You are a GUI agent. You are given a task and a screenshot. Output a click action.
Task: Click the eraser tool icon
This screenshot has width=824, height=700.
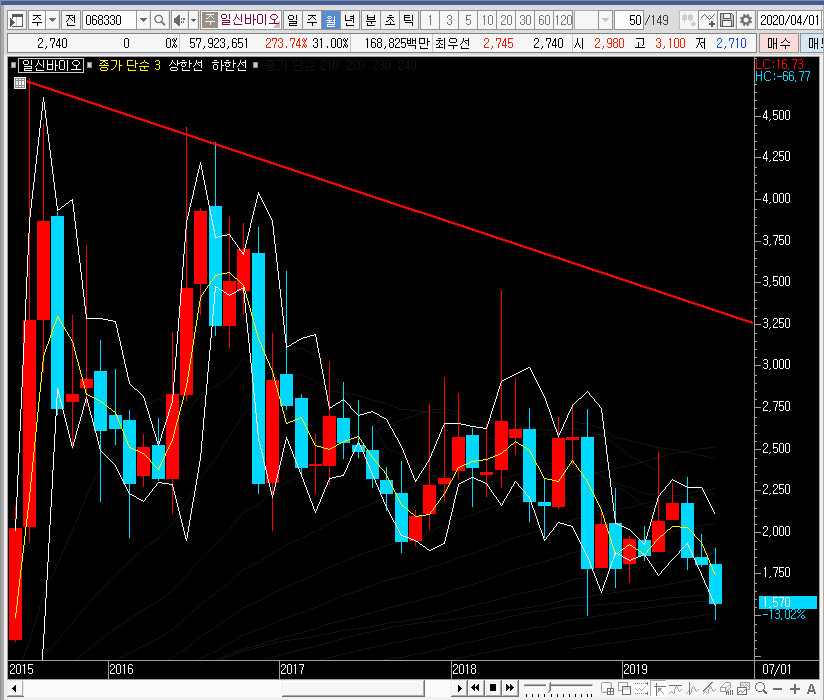tap(726, 688)
